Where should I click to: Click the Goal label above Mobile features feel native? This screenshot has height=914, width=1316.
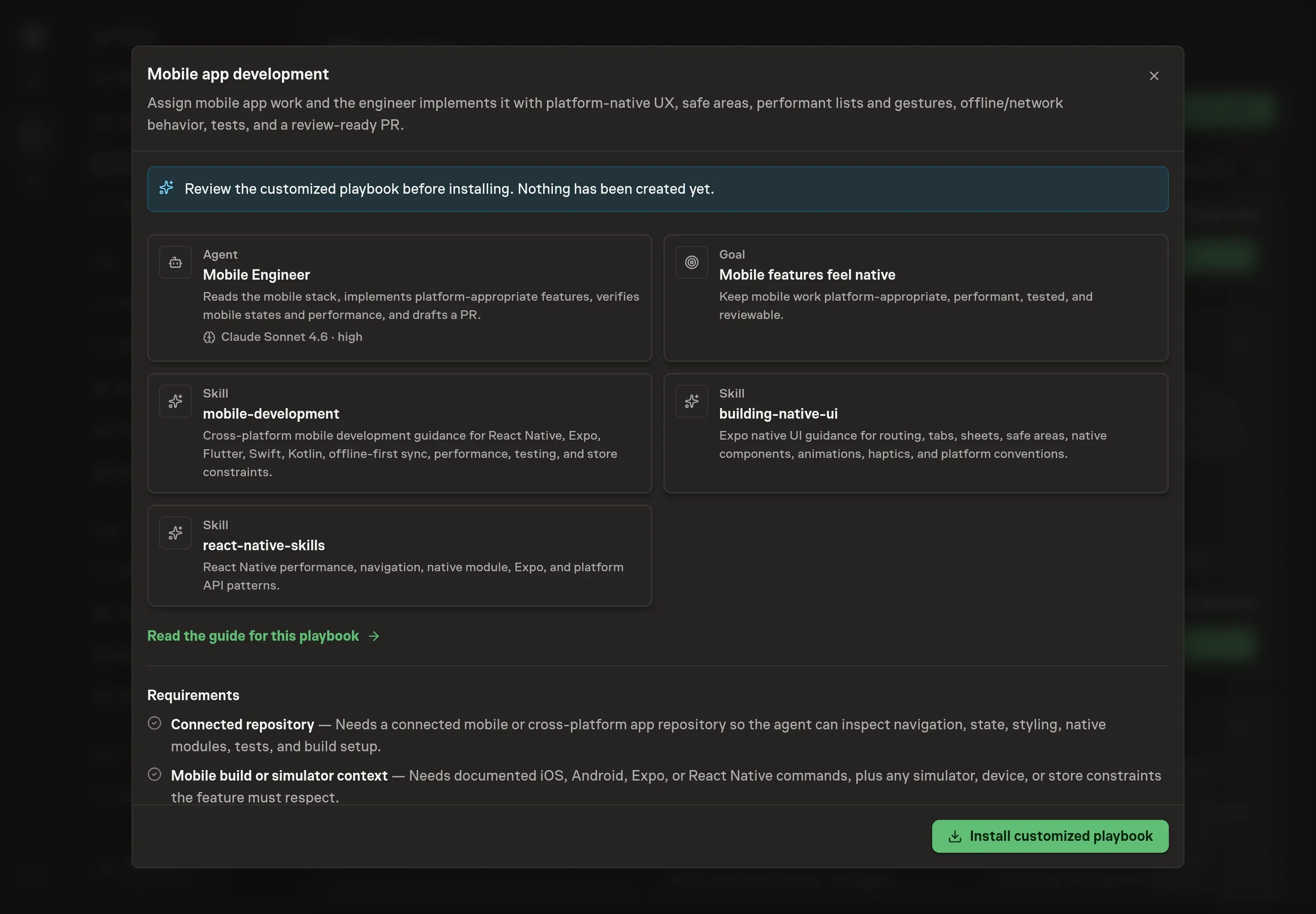[x=732, y=254]
